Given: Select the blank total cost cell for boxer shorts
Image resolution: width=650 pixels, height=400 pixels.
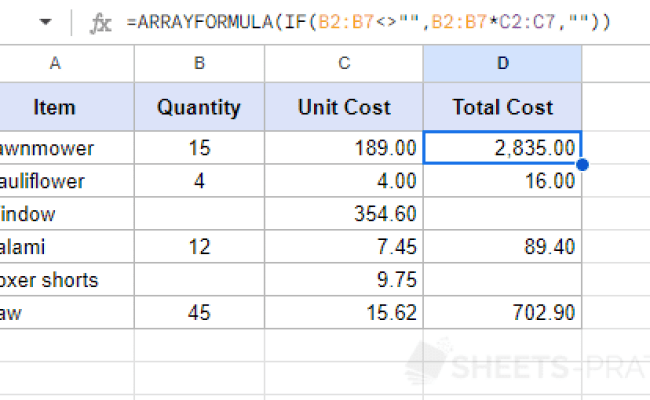Looking at the screenshot, I should pyautogui.click(x=502, y=280).
